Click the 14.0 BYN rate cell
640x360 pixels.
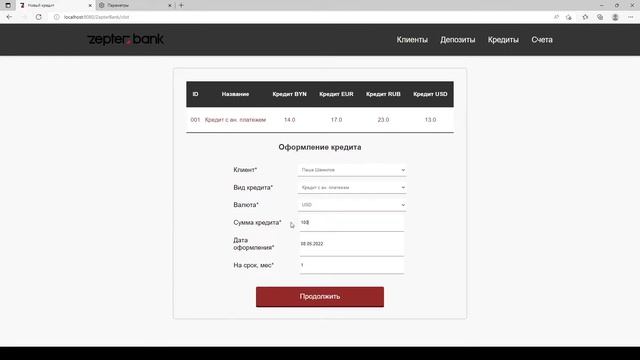289,120
